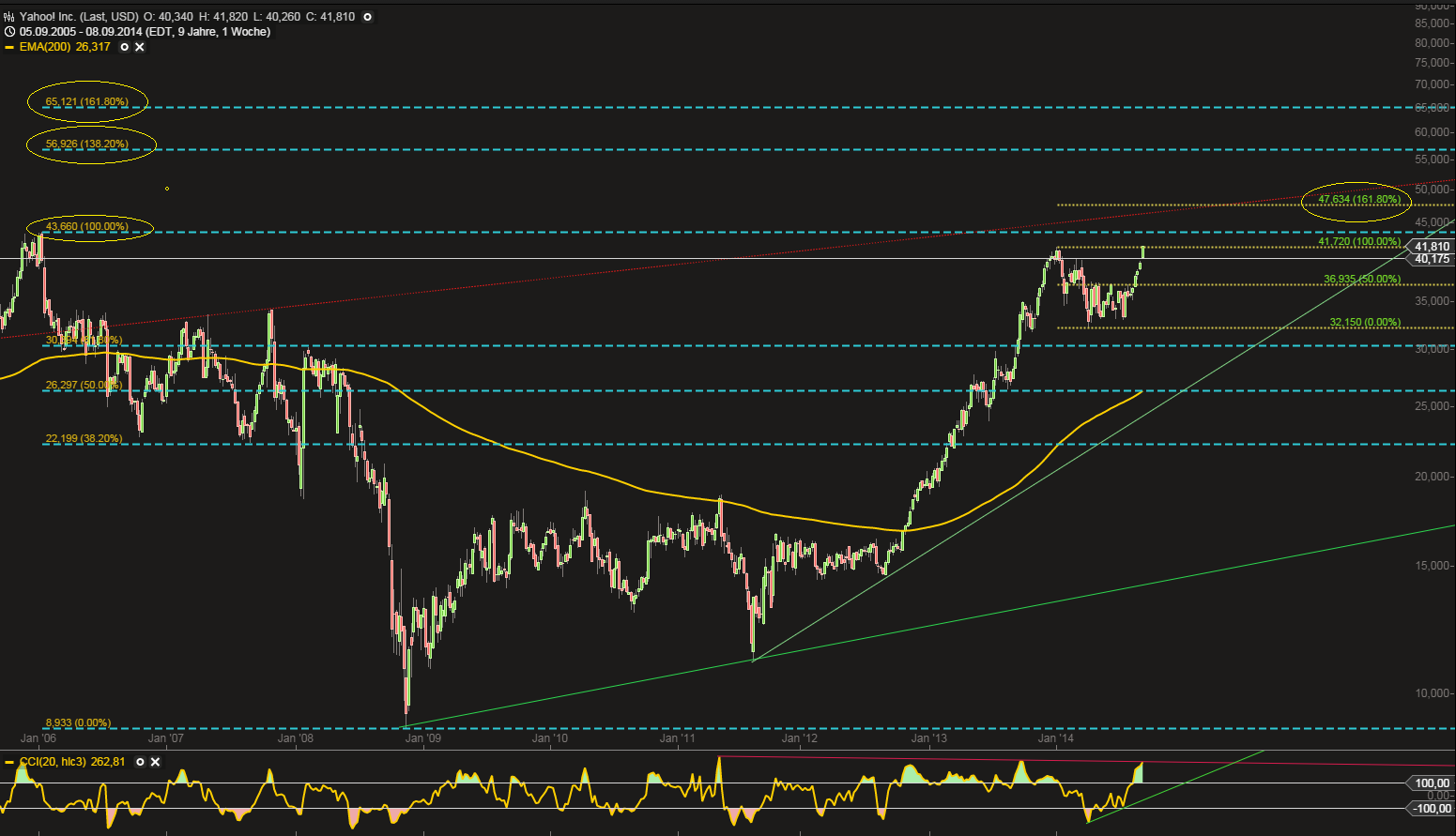Select the Yahoo! Inc. (Last, USD) title

coord(79,17)
